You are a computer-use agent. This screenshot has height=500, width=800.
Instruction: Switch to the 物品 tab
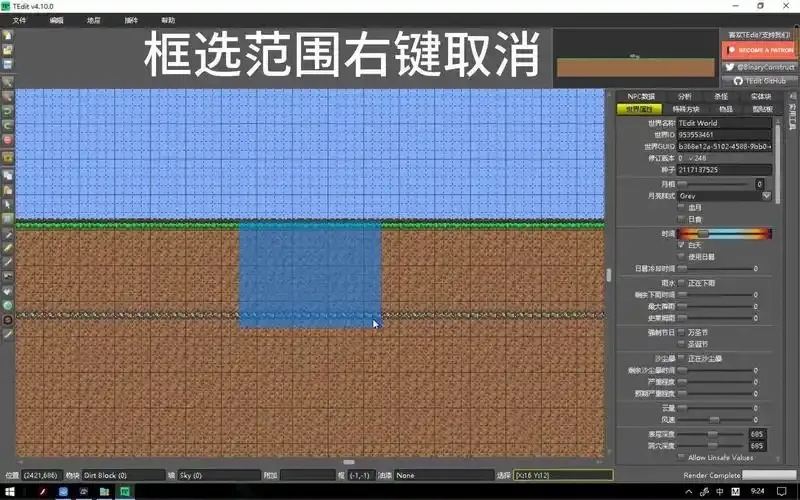[x=726, y=109]
